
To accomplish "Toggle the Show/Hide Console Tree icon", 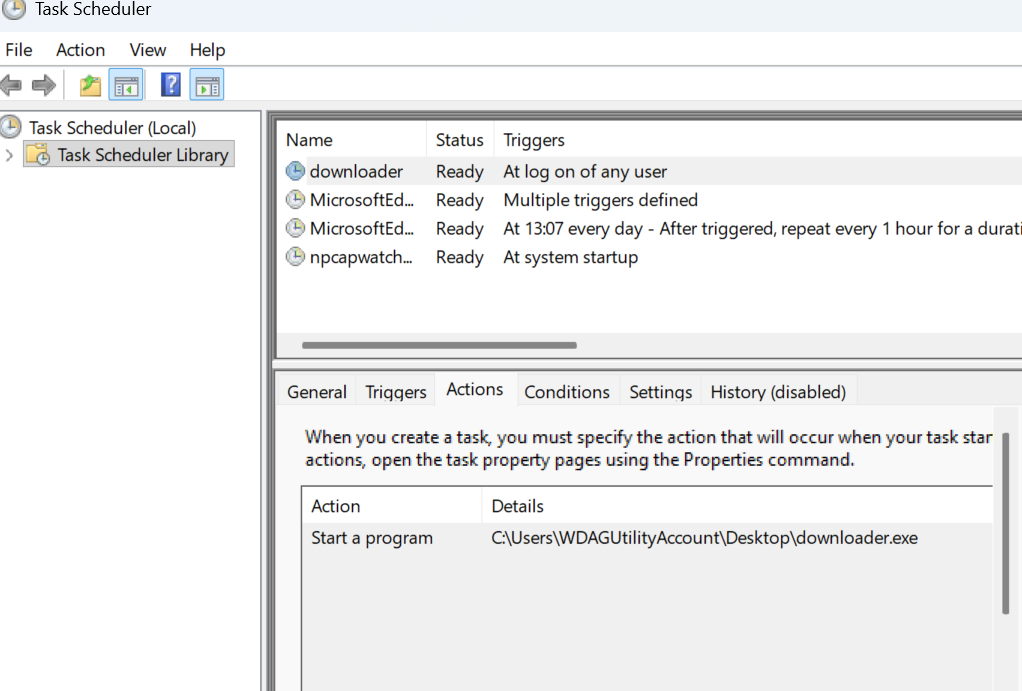I will click(x=126, y=85).
